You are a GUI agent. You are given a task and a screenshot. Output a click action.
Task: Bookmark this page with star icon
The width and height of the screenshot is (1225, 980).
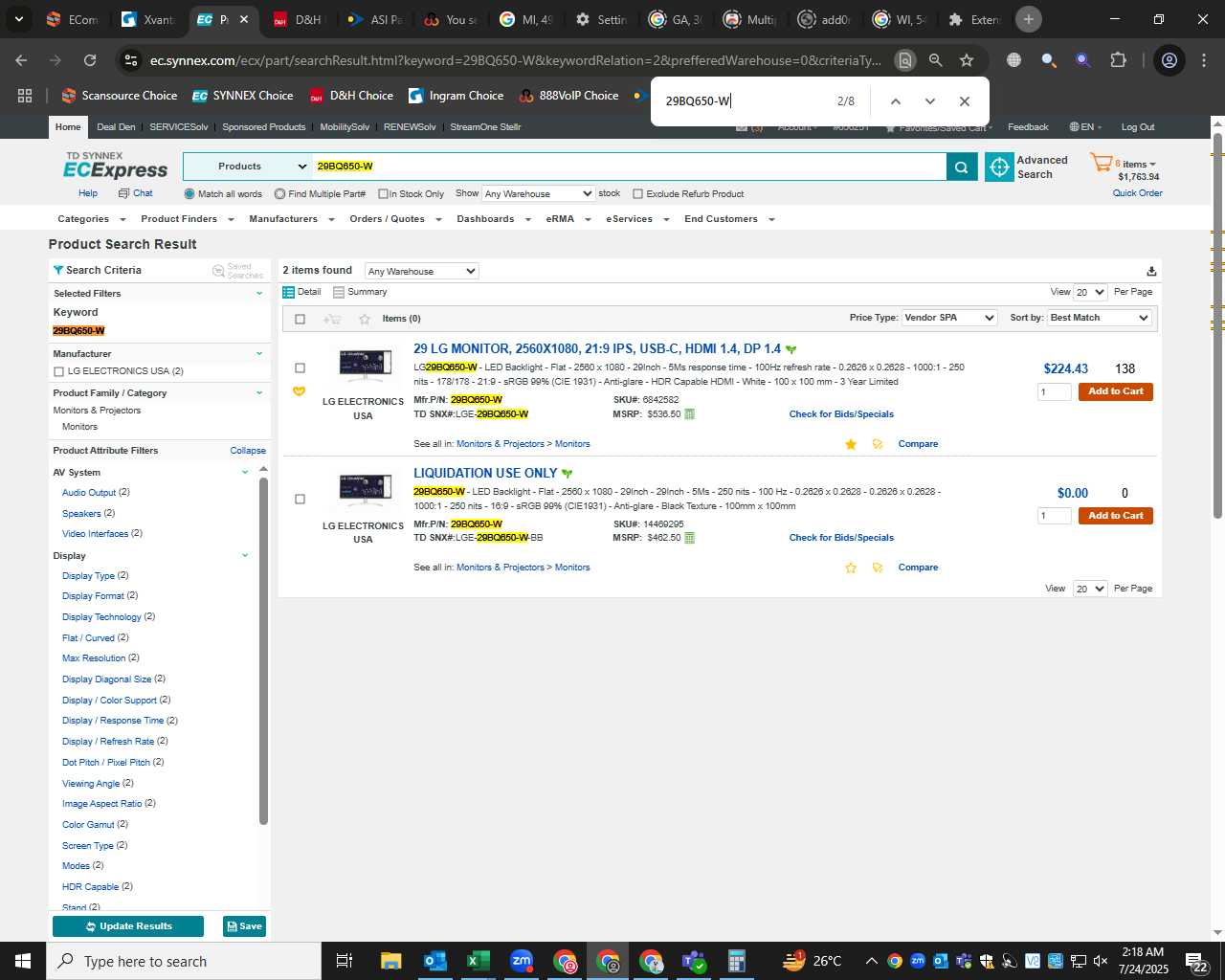click(967, 60)
